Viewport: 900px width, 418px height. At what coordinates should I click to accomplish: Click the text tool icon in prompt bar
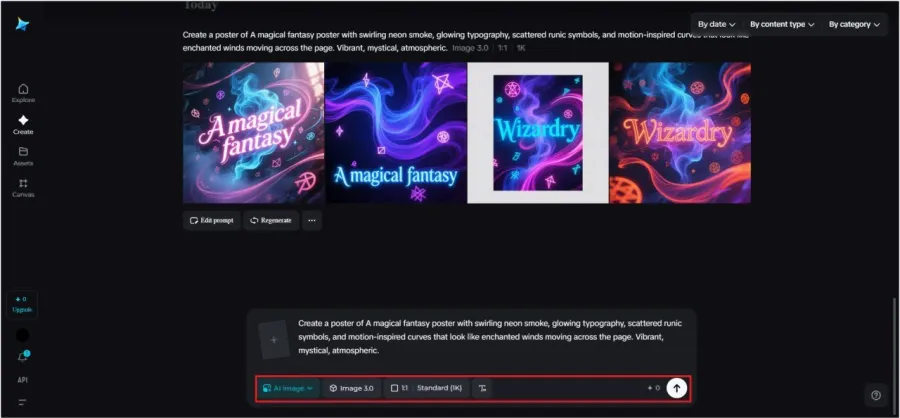pos(482,388)
